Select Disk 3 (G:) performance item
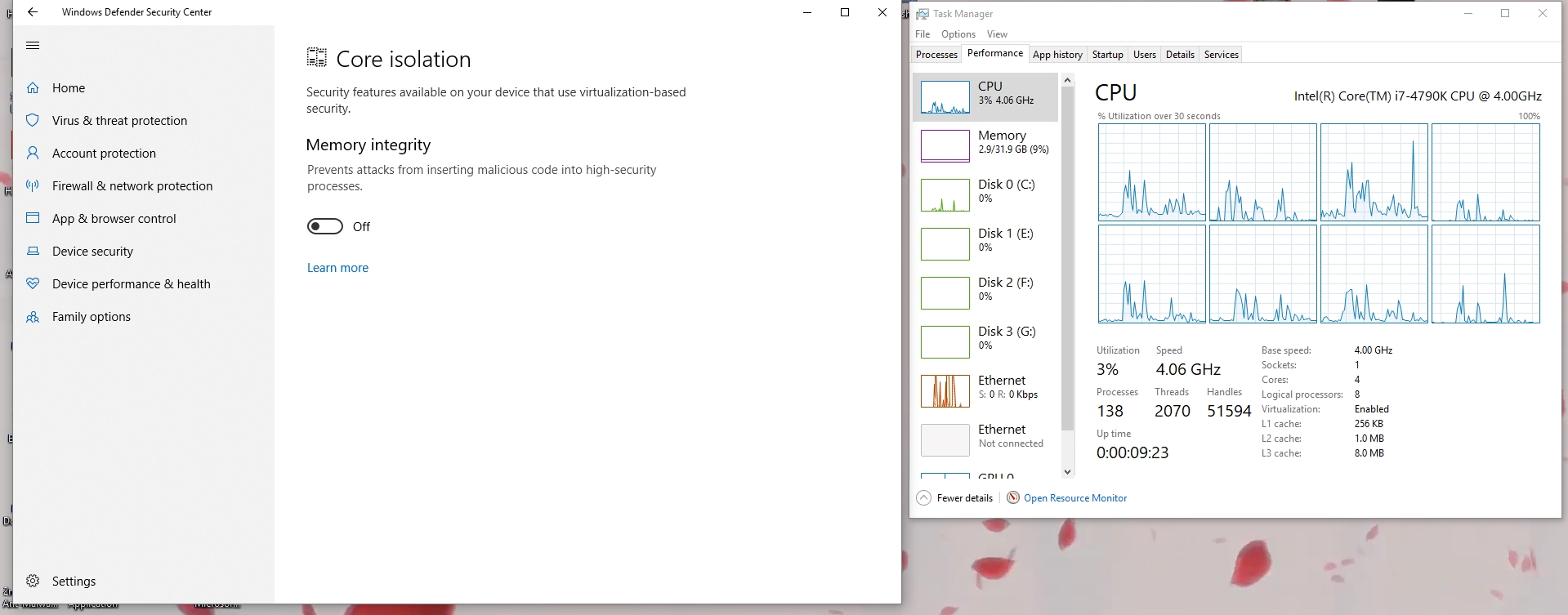1568x615 pixels. tap(985, 342)
